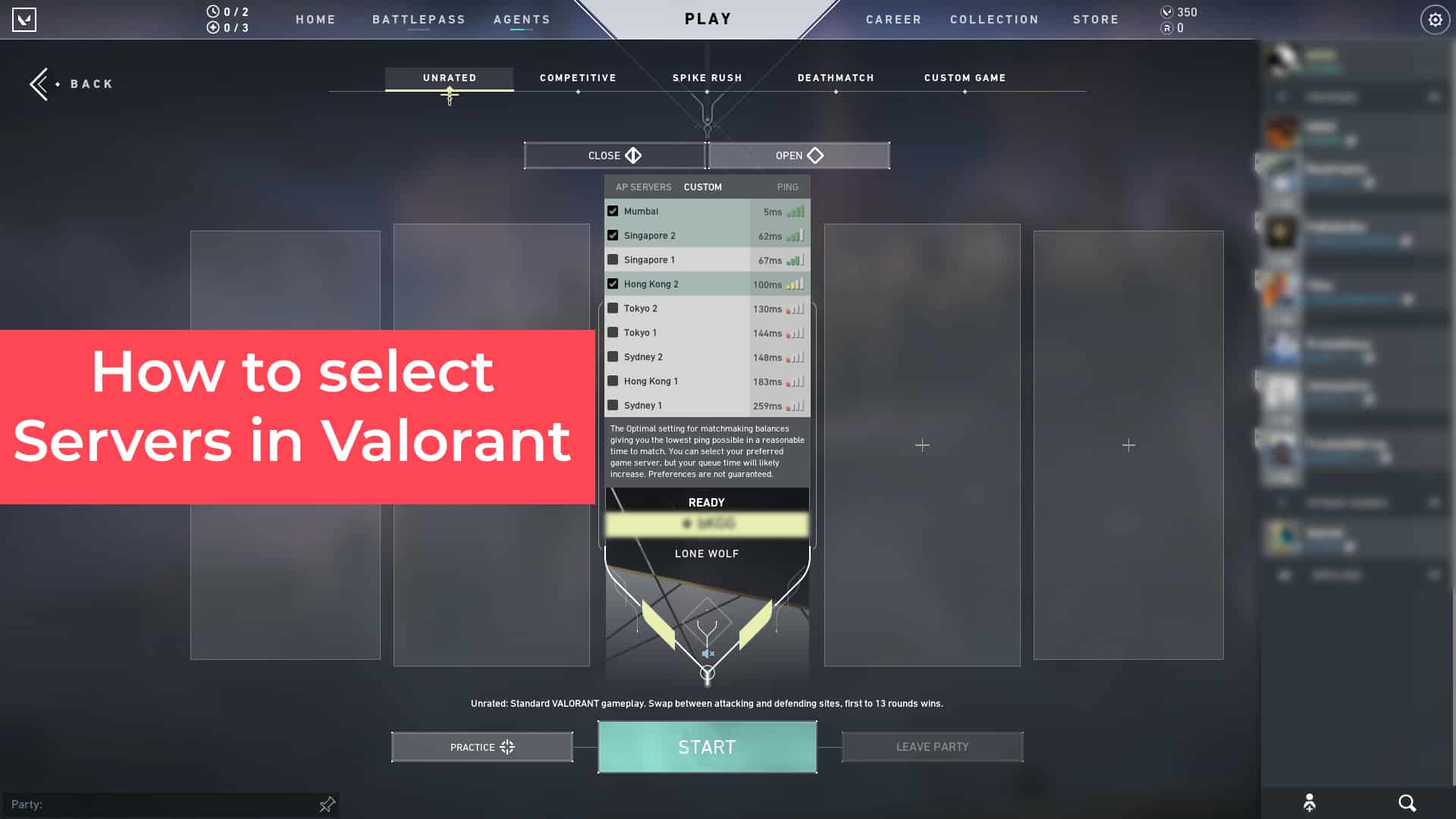This screenshot has height=819, width=1456.
Task: Select the COMPETITIVE game mode tab
Action: (578, 78)
